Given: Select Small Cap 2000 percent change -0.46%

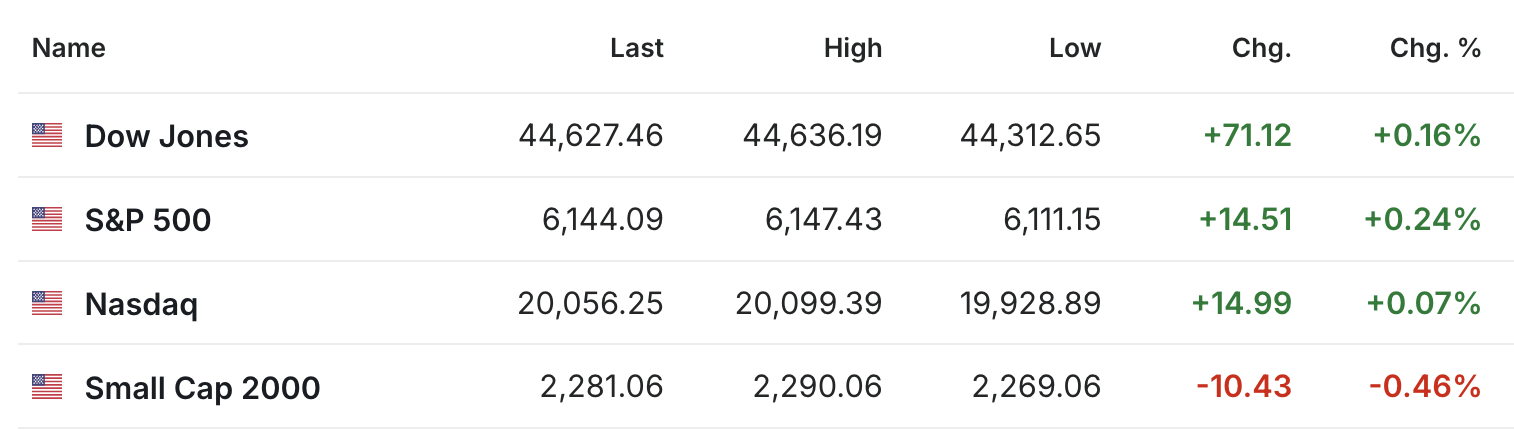Looking at the screenshot, I should point(1424,386).
